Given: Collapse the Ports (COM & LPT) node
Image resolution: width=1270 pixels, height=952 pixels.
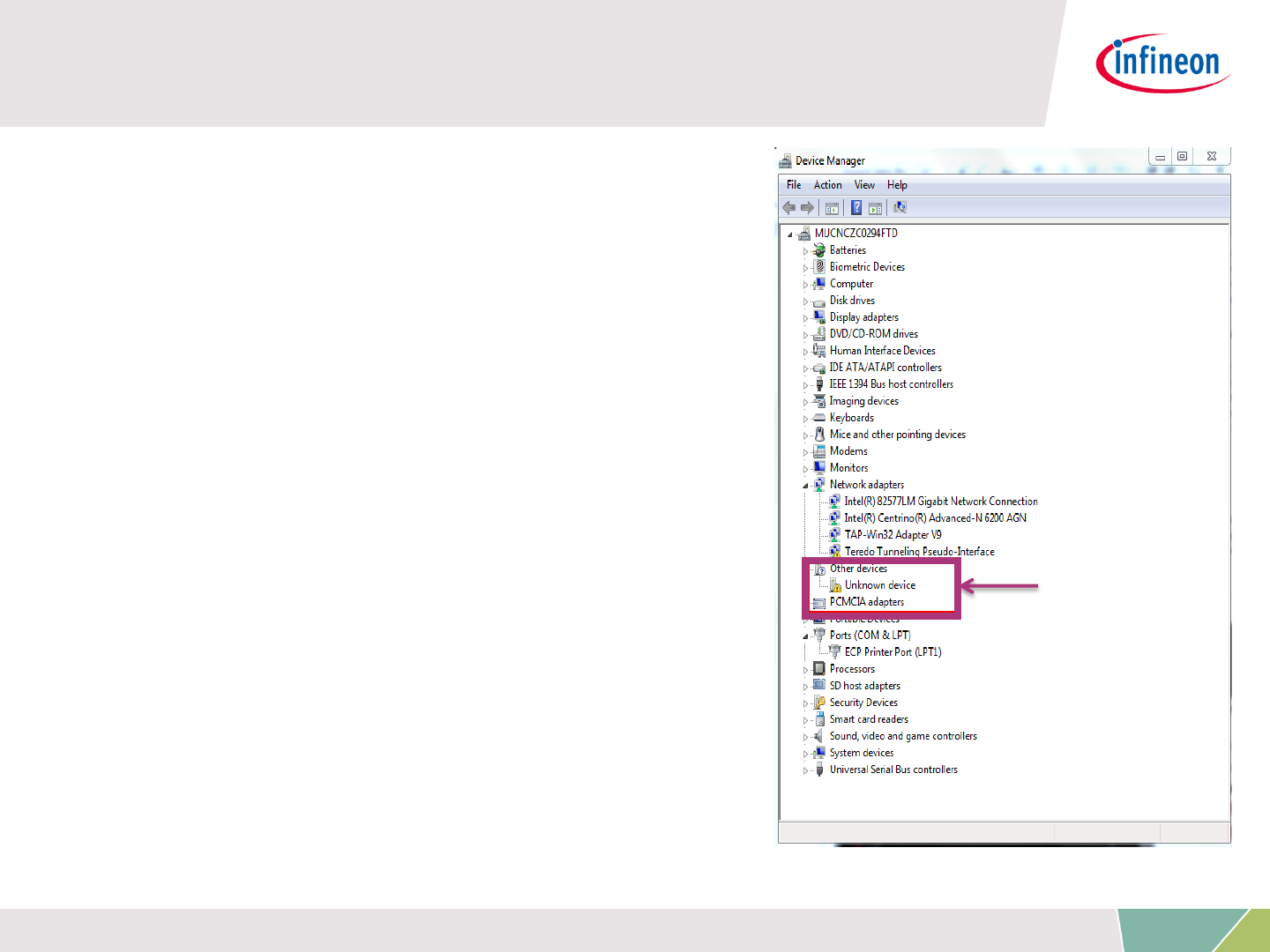Looking at the screenshot, I should tap(805, 636).
